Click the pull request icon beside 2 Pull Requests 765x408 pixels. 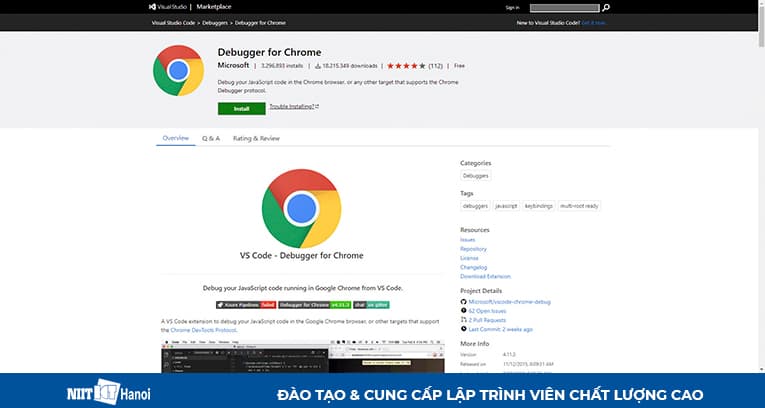463,320
